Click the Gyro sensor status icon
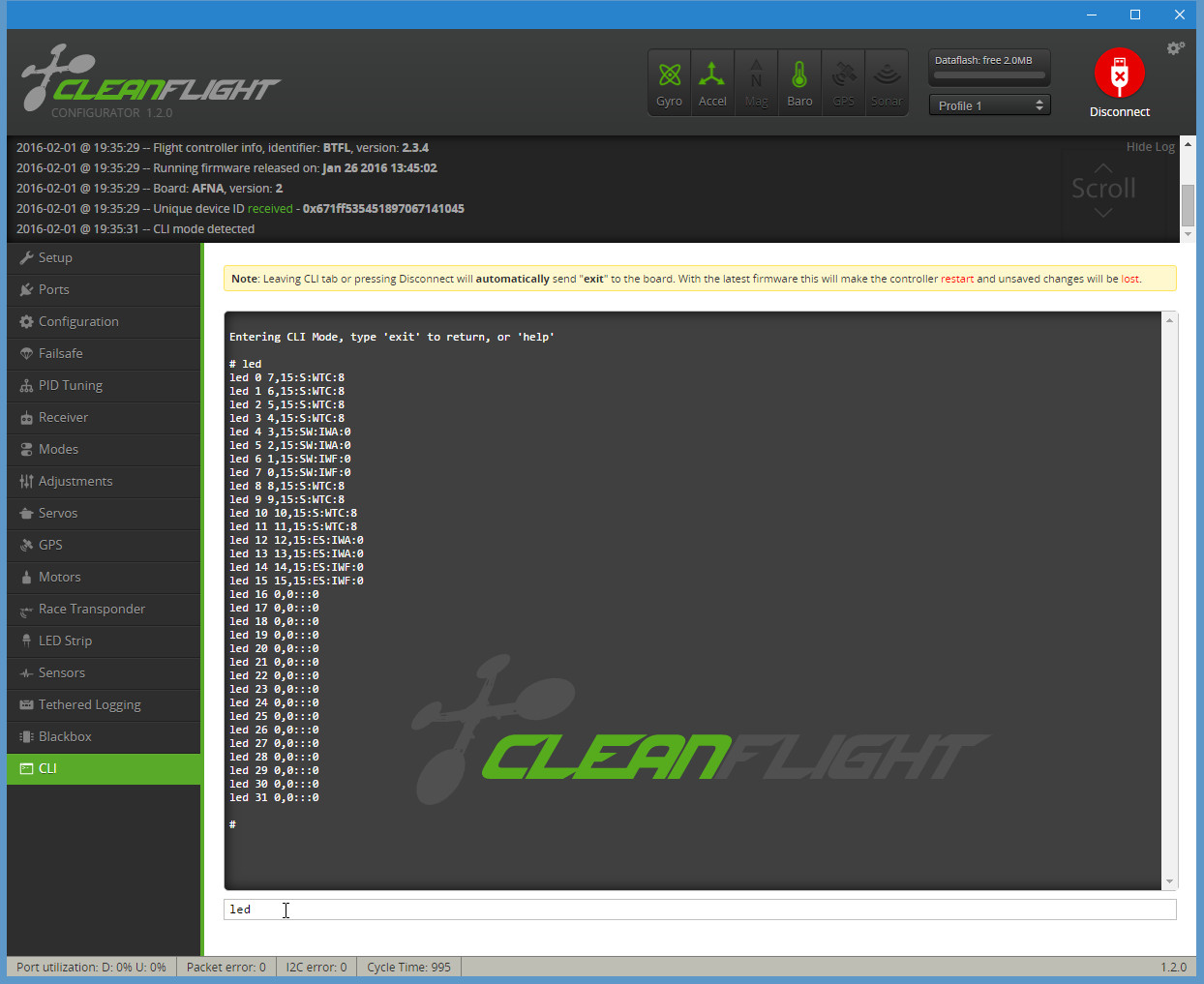Image resolution: width=1204 pixels, height=984 pixels. click(669, 82)
